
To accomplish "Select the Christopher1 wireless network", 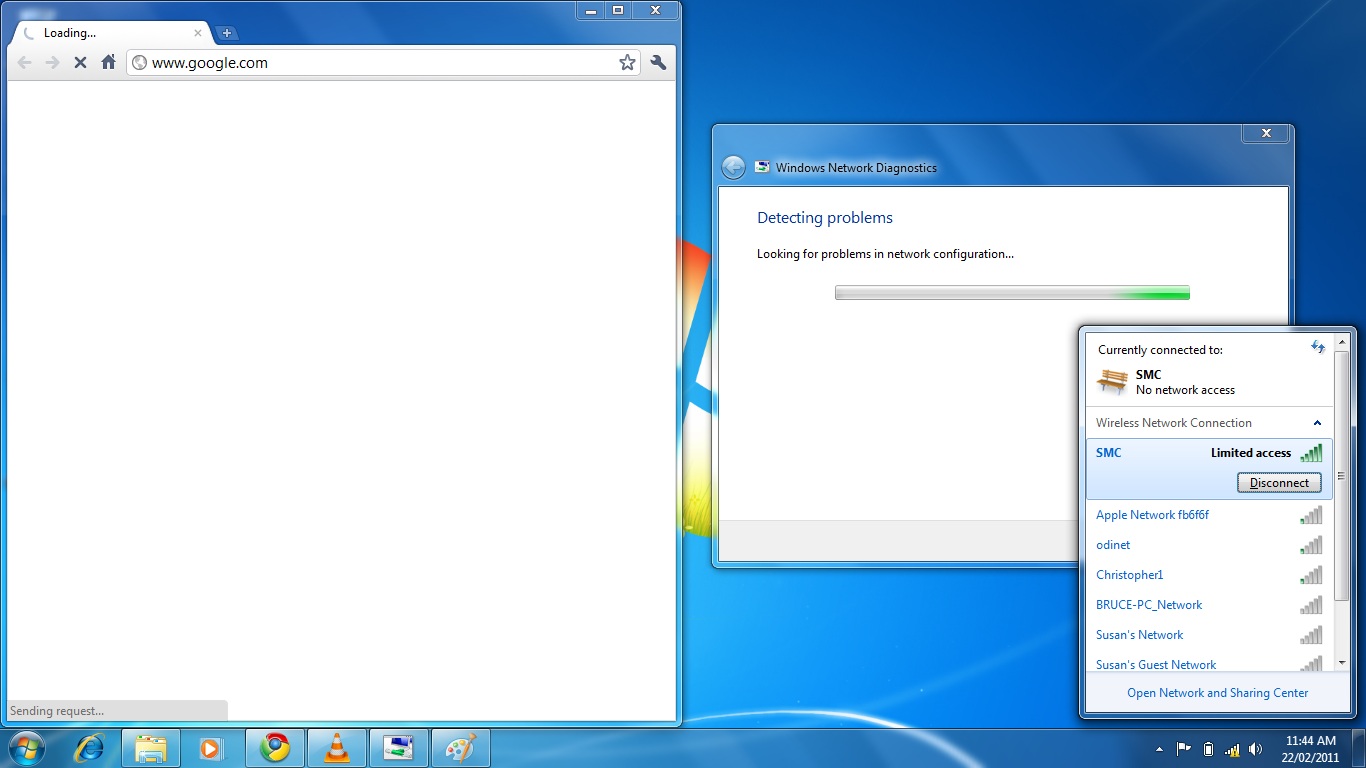I will [x=1209, y=575].
